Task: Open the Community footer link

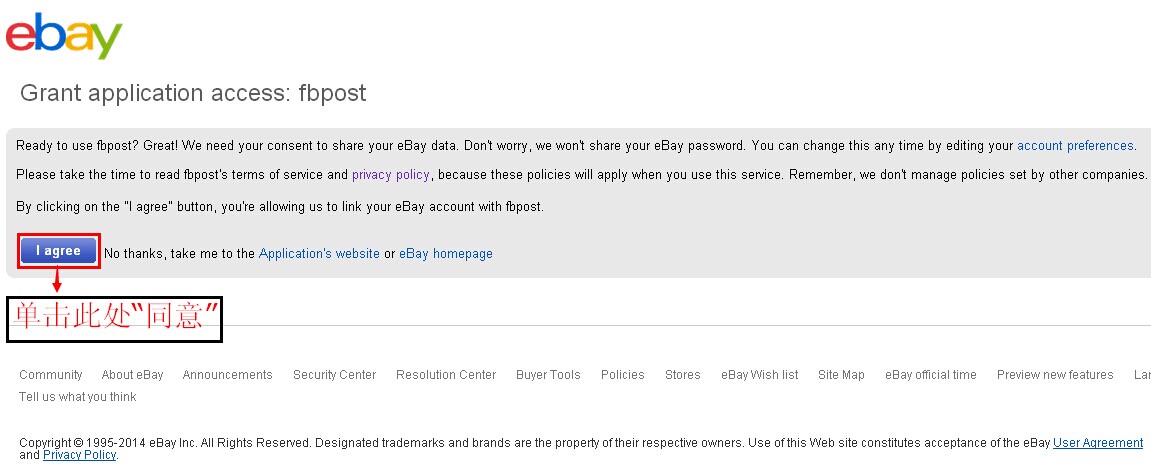Action: pyautogui.click(x=51, y=375)
